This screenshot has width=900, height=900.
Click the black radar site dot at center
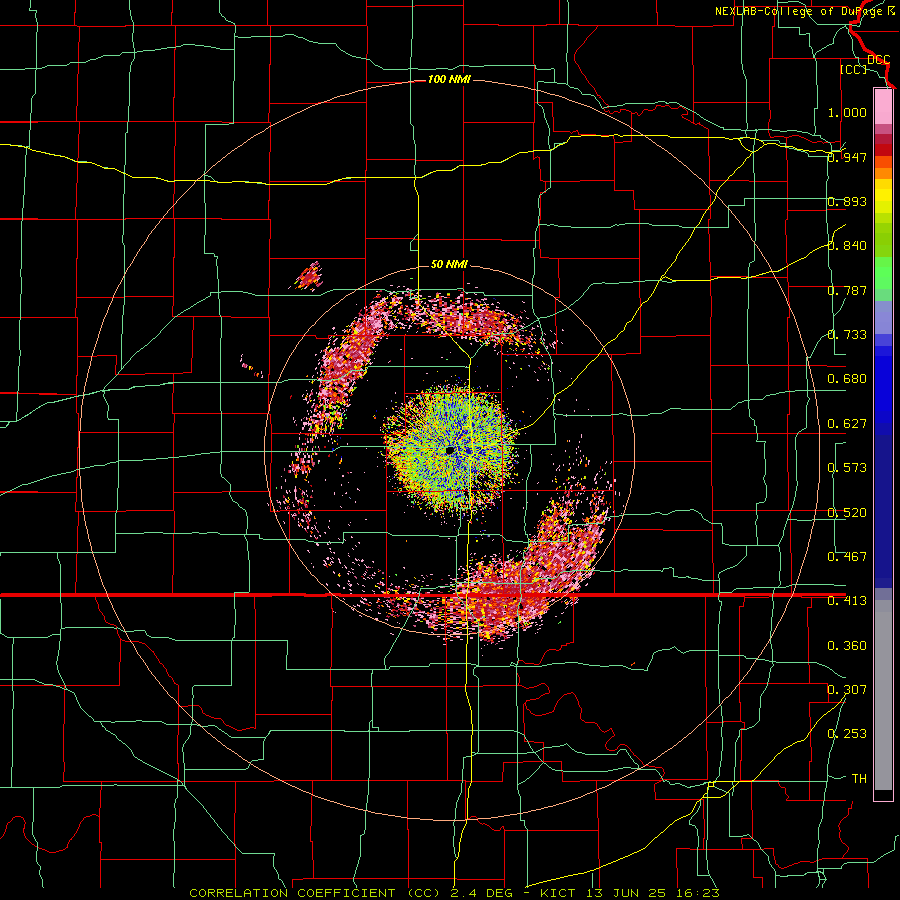tap(450, 451)
